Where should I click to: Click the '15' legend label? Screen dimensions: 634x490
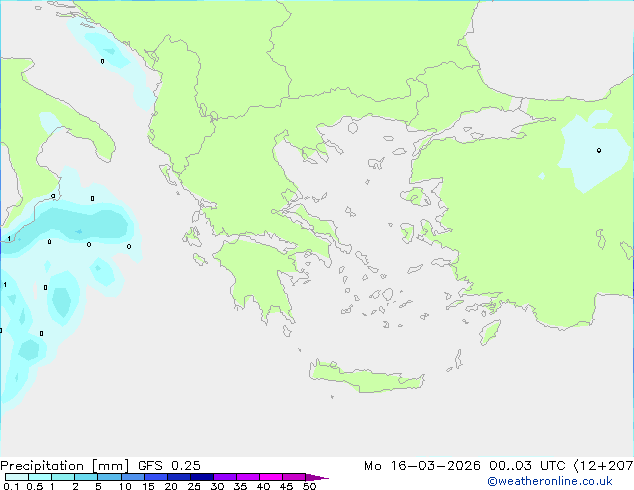(x=148, y=486)
